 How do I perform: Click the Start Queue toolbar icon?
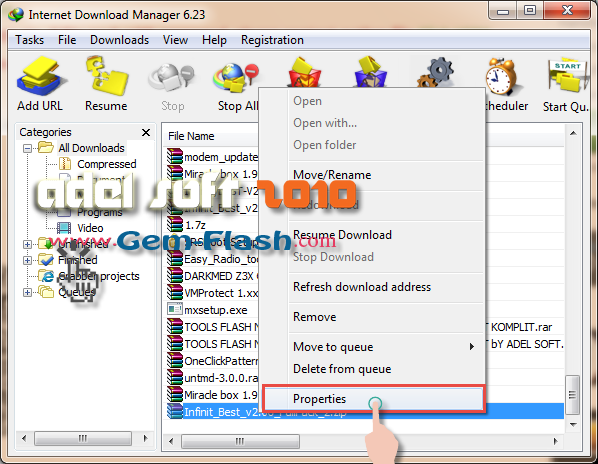(x=567, y=76)
